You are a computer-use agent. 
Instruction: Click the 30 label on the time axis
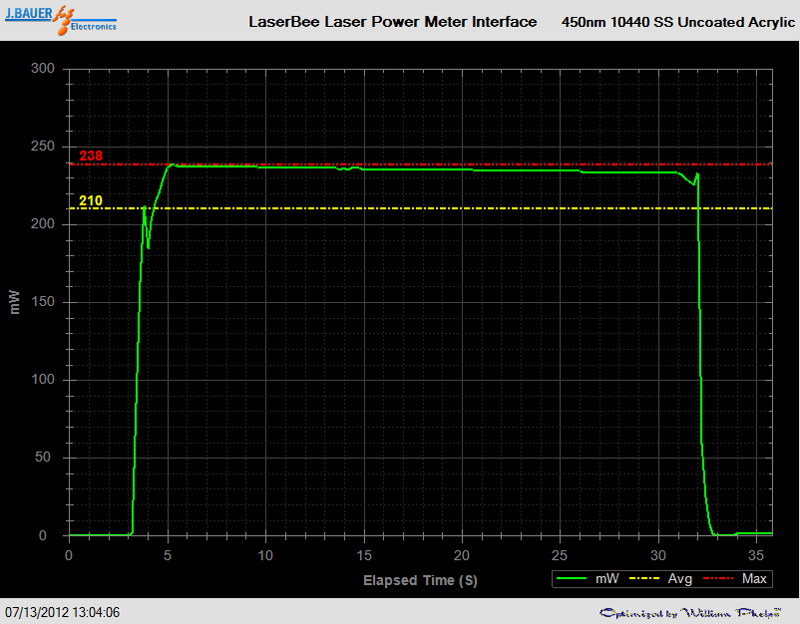[x=658, y=555]
